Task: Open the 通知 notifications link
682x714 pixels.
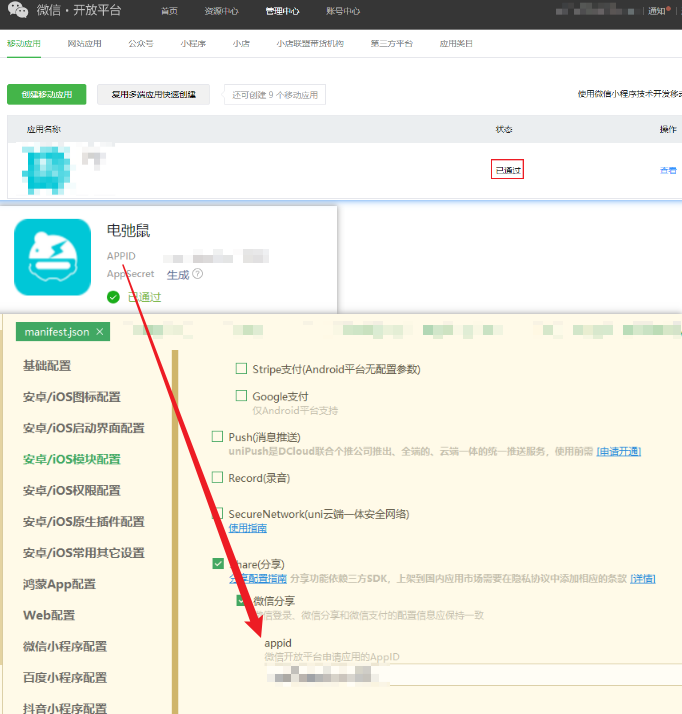Action: [659, 11]
